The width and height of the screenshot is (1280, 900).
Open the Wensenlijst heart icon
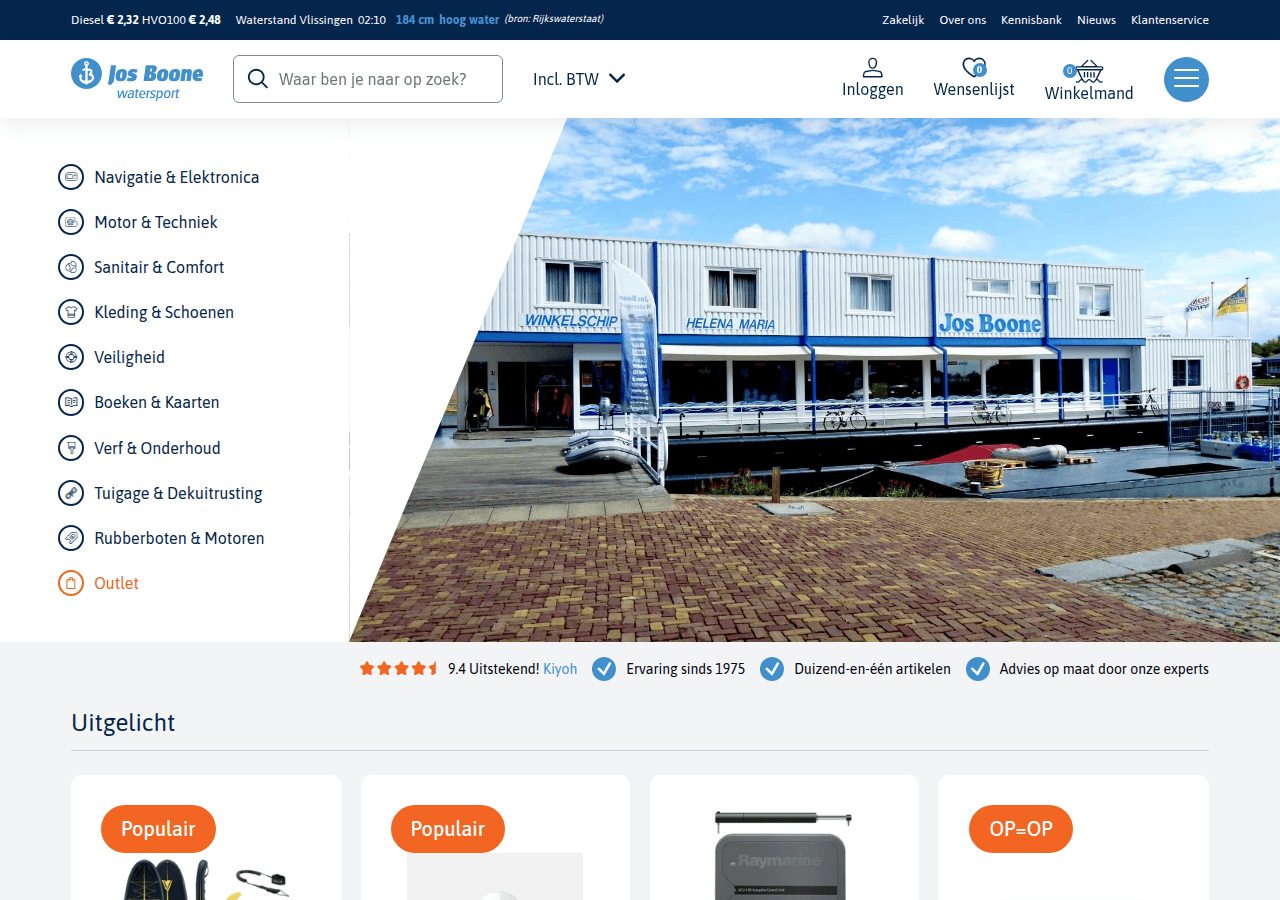pyautogui.click(x=974, y=67)
